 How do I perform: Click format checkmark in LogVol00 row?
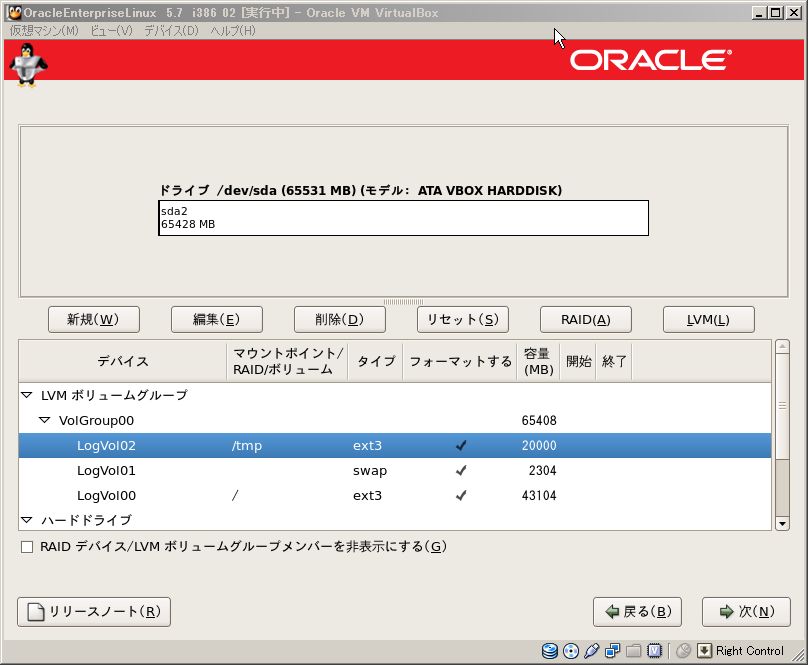click(x=461, y=496)
